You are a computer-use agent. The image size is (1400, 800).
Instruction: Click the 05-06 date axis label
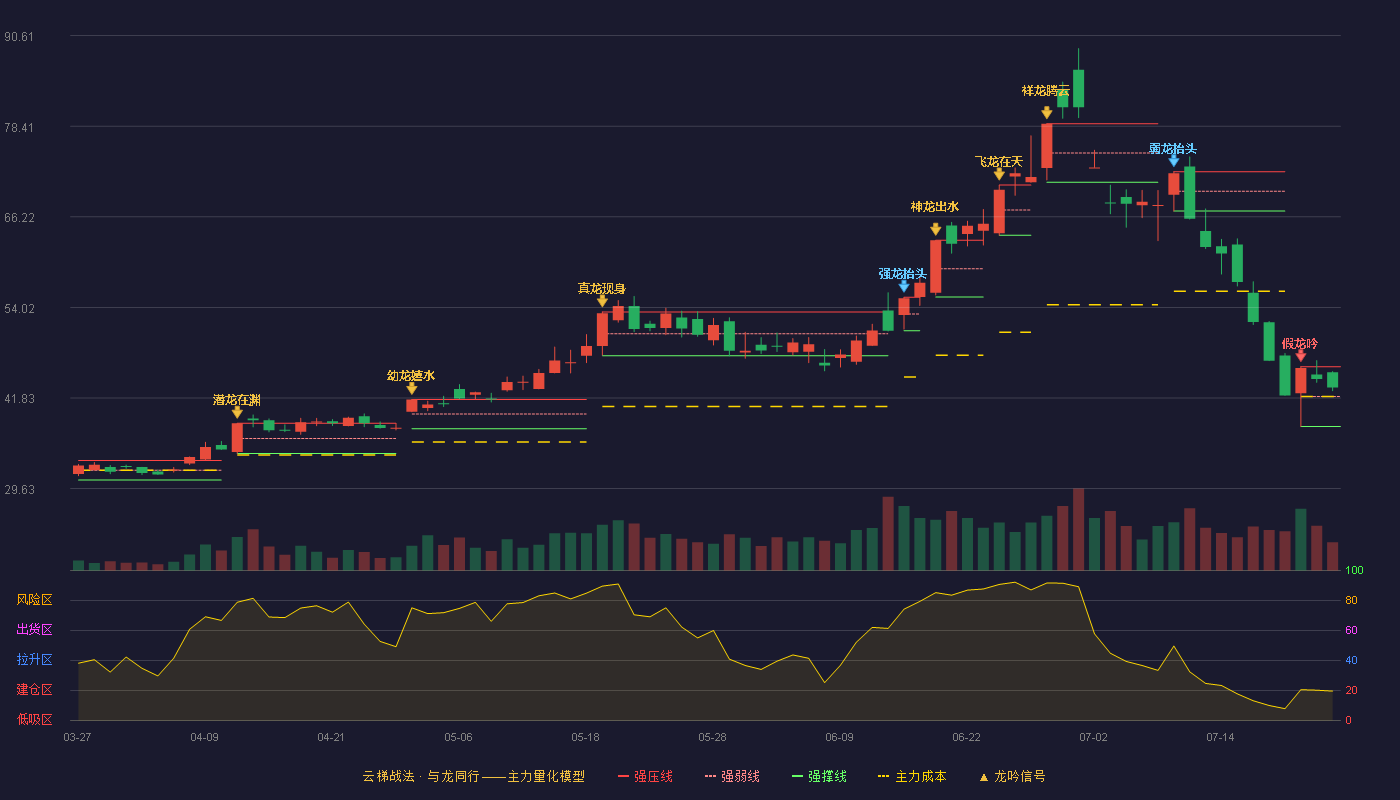point(458,737)
